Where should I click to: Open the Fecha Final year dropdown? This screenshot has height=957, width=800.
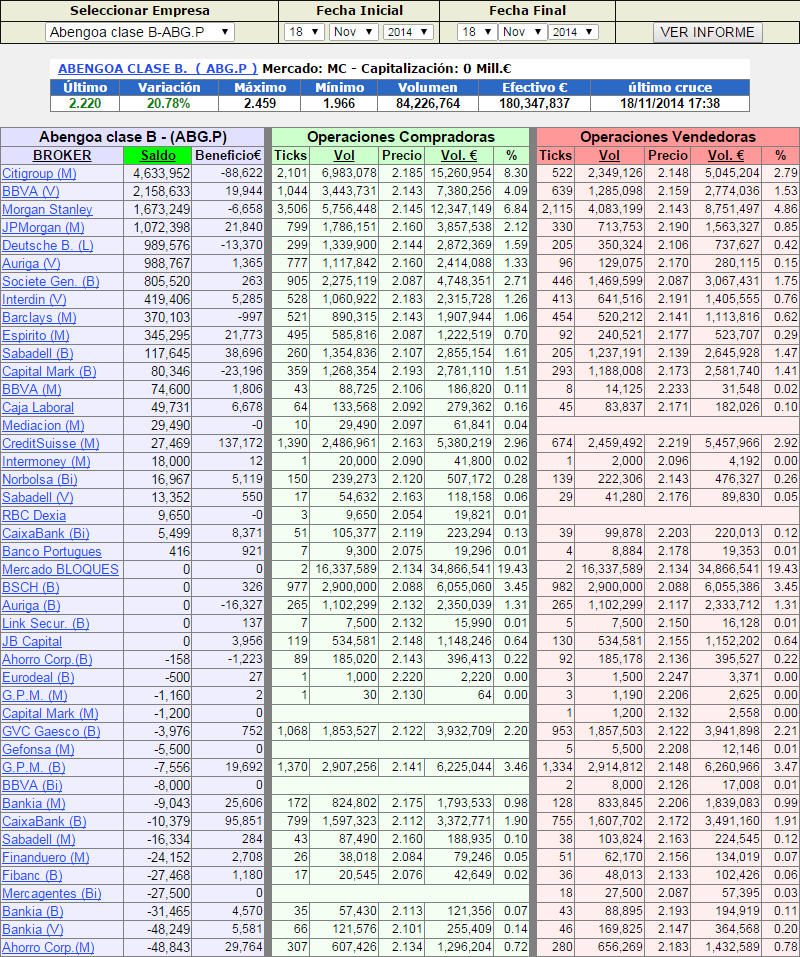(573, 32)
